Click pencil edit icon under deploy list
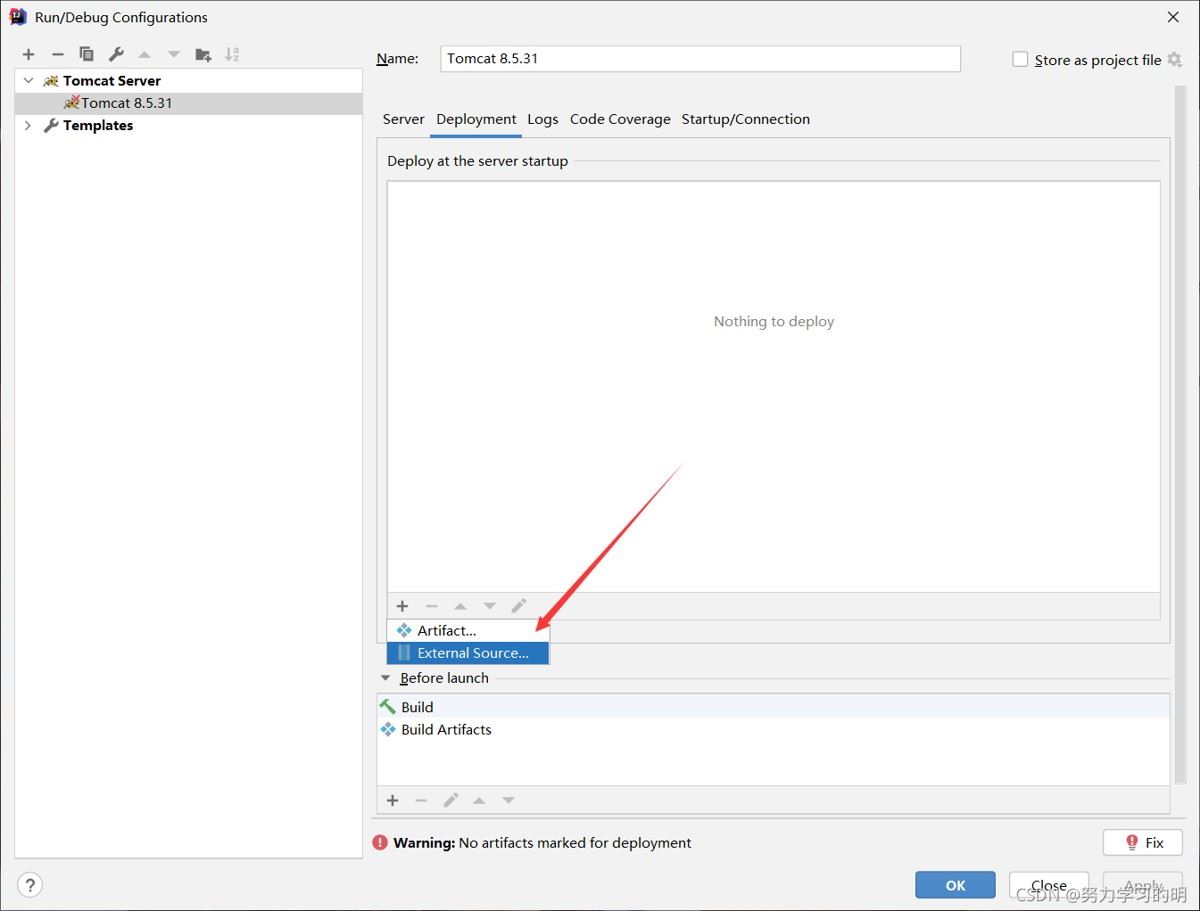Image resolution: width=1200 pixels, height=911 pixels. [x=518, y=606]
